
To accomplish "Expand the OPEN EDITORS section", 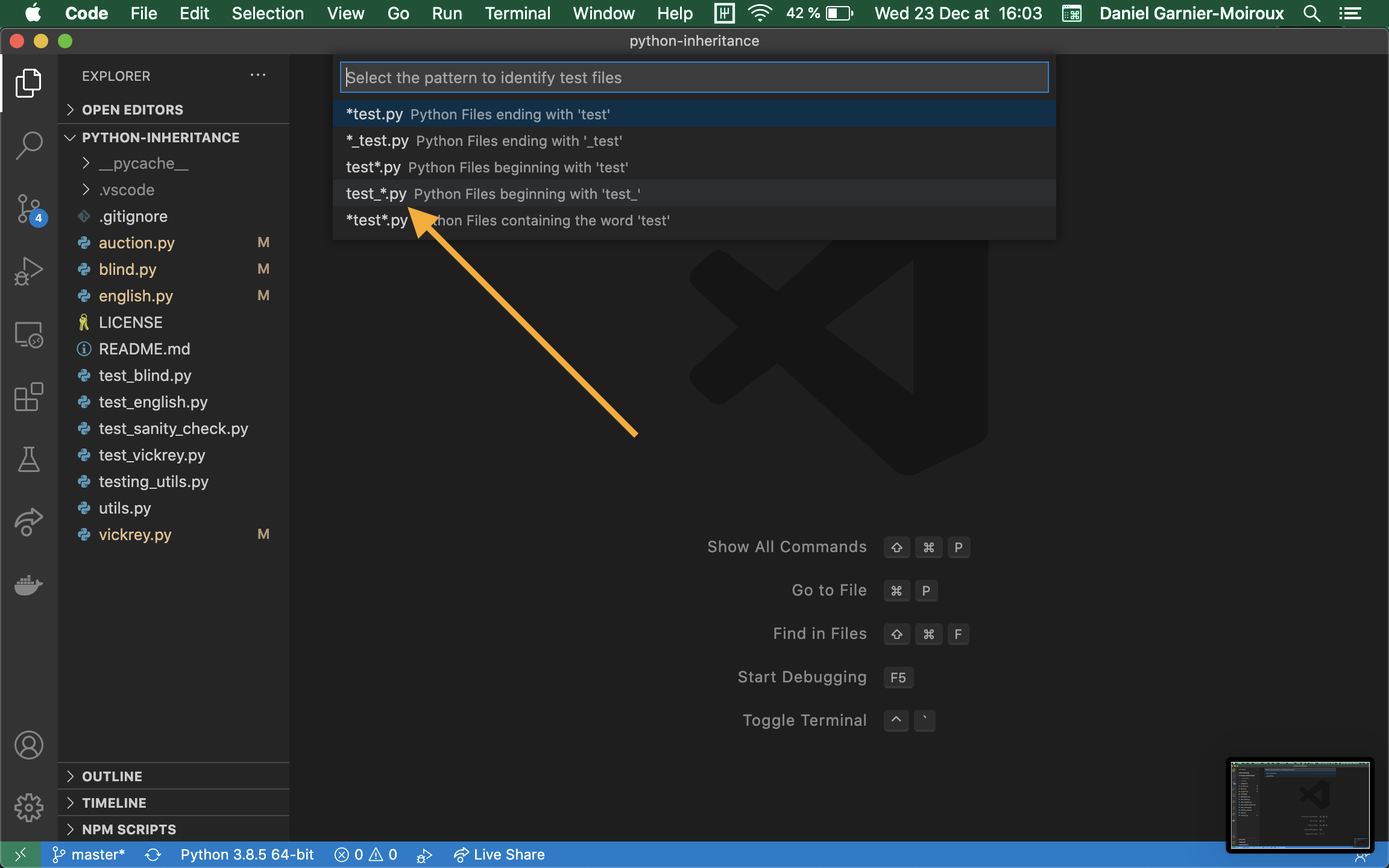I will [133, 110].
